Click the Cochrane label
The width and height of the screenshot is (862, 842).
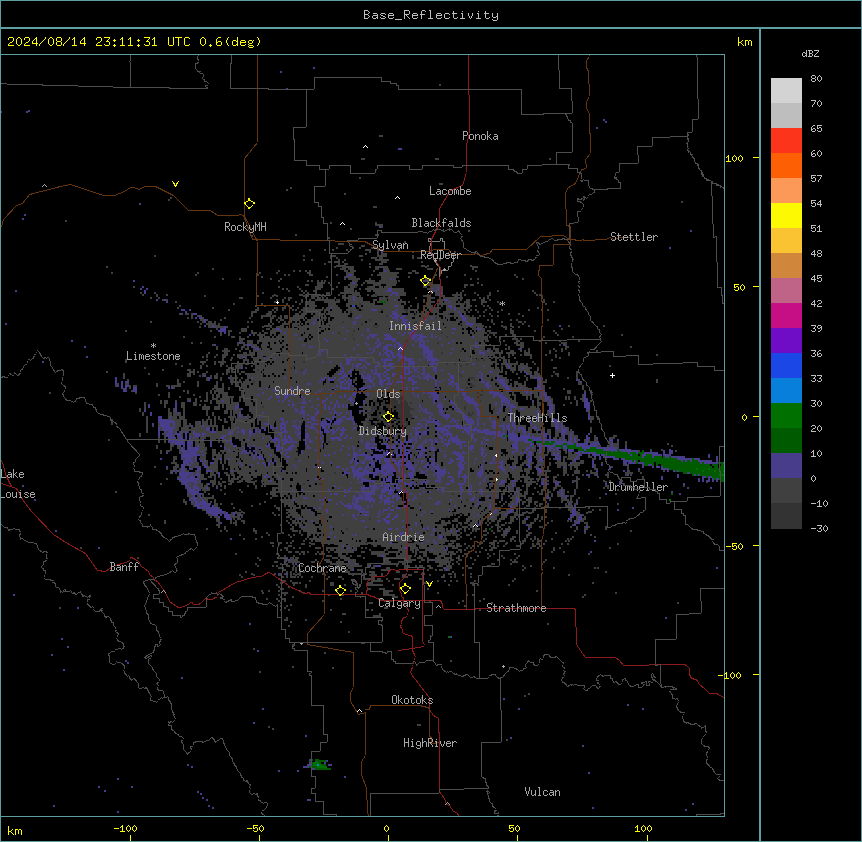[322, 568]
